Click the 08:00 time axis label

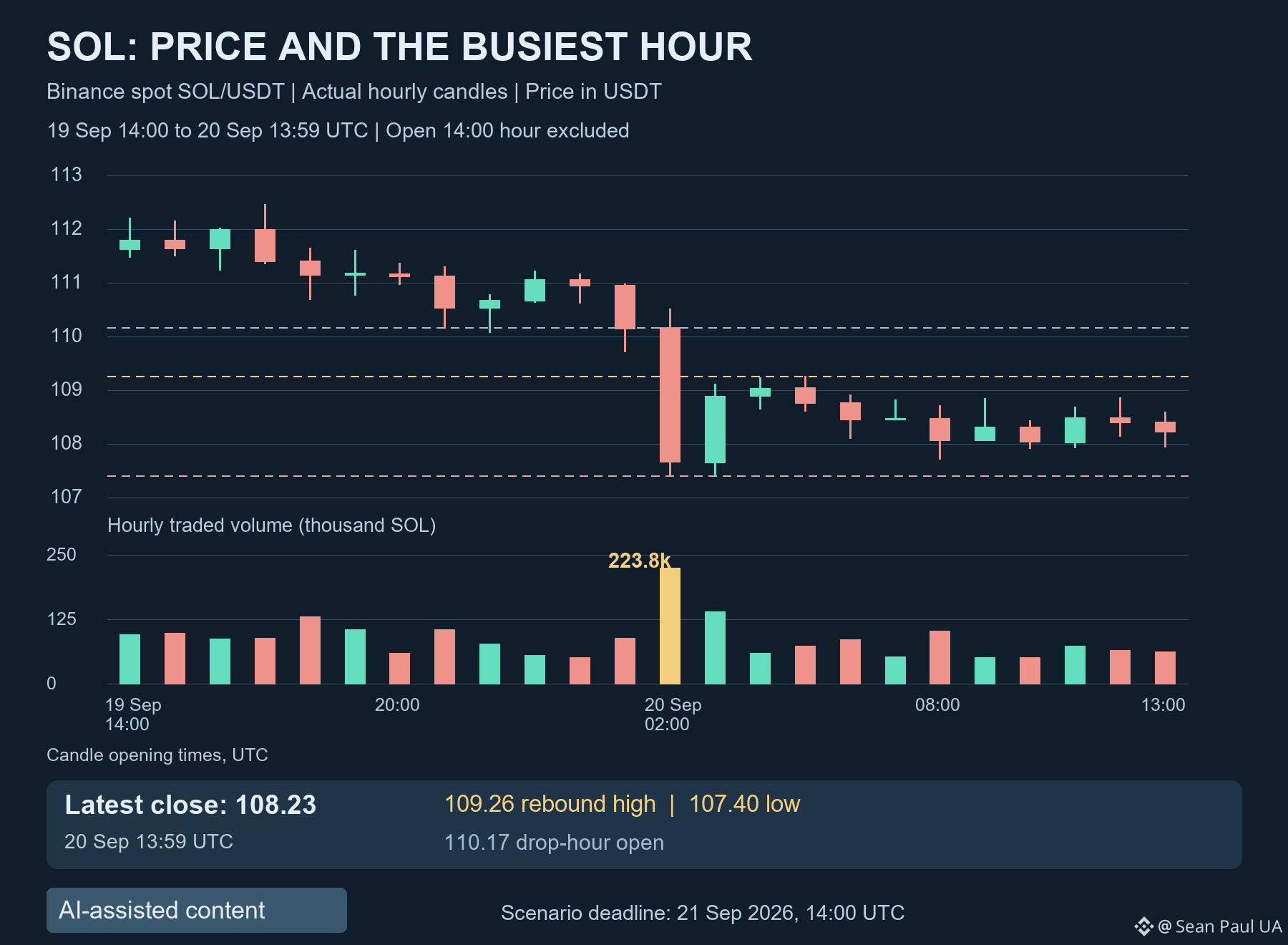pyautogui.click(x=937, y=705)
